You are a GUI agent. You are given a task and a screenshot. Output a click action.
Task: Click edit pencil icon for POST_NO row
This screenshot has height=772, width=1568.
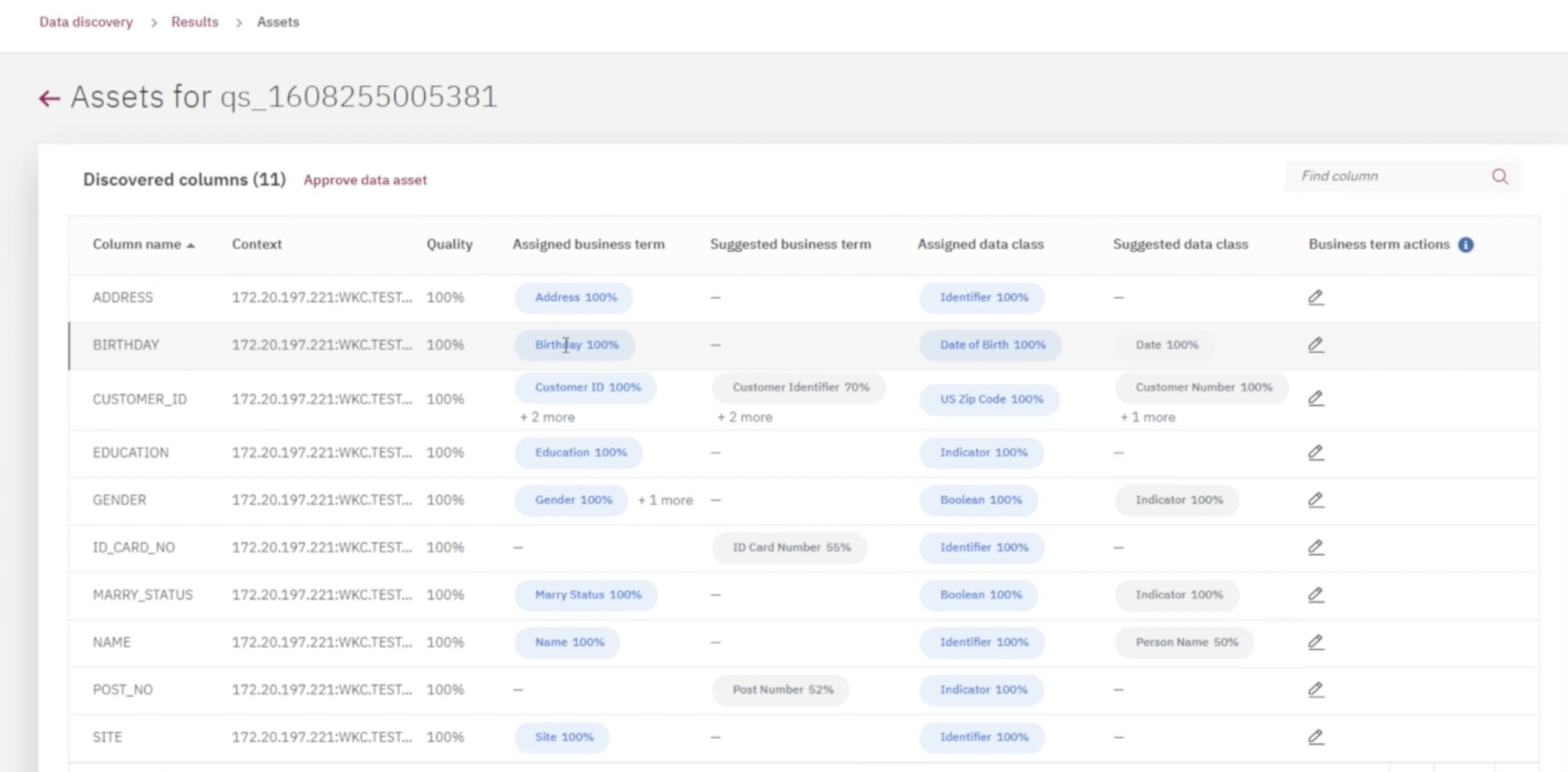[x=1316, y=689]
